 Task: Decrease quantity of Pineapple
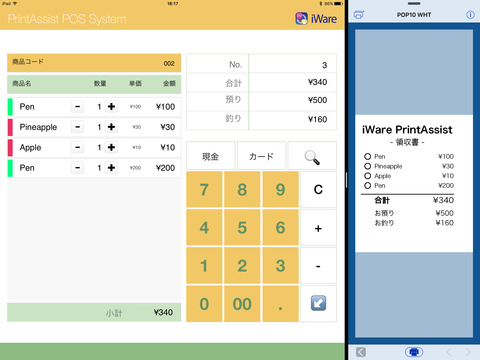click(x=77, y=127)
